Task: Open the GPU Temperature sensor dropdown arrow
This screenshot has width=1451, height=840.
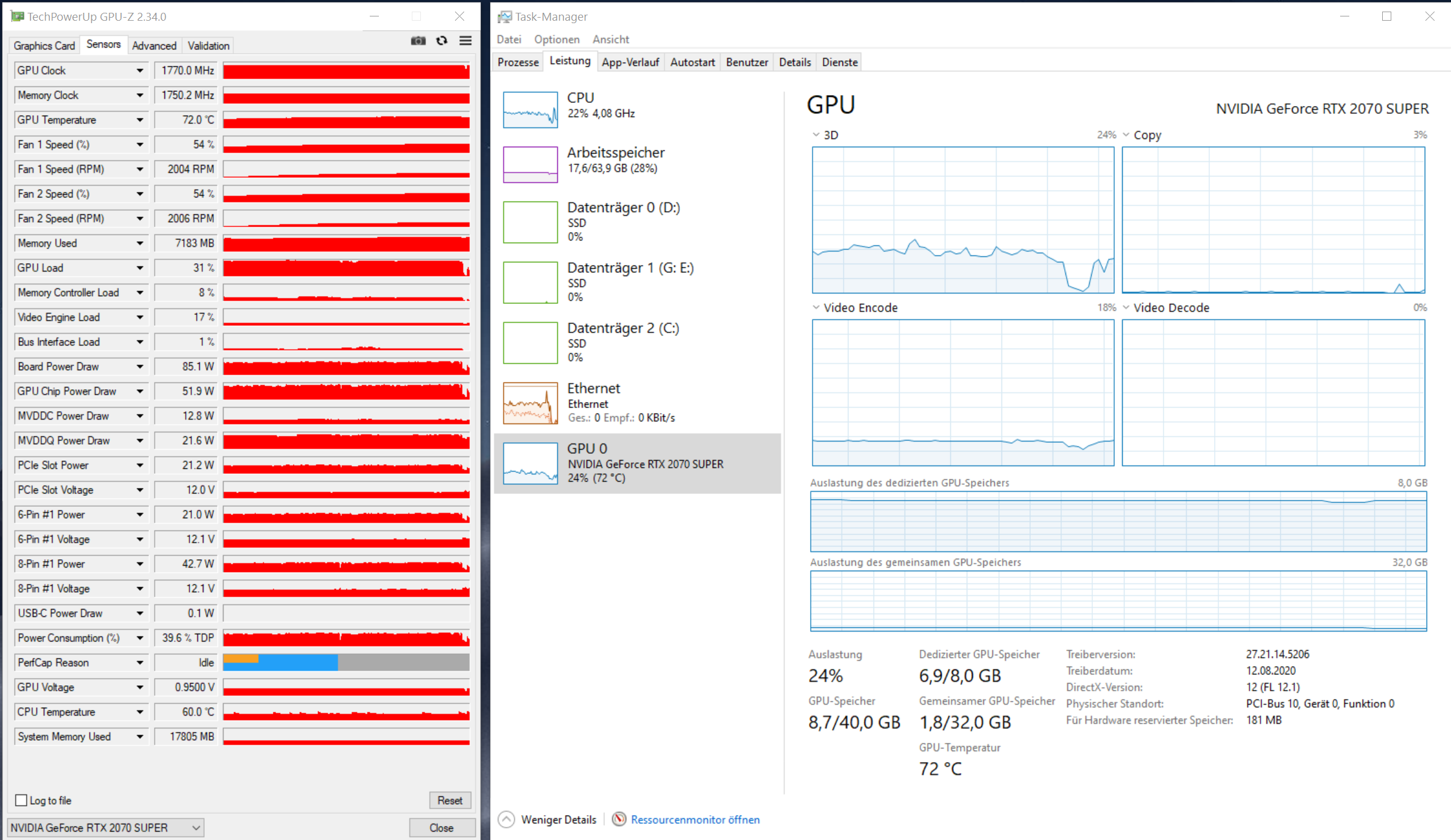Action: [139, 120]
